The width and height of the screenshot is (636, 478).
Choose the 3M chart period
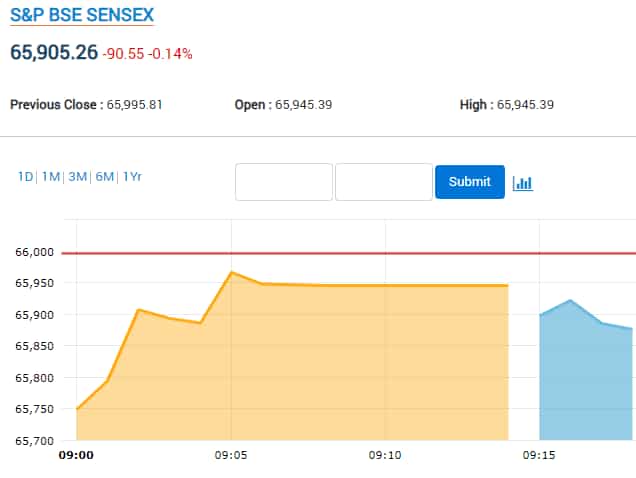tap(77, 177)
